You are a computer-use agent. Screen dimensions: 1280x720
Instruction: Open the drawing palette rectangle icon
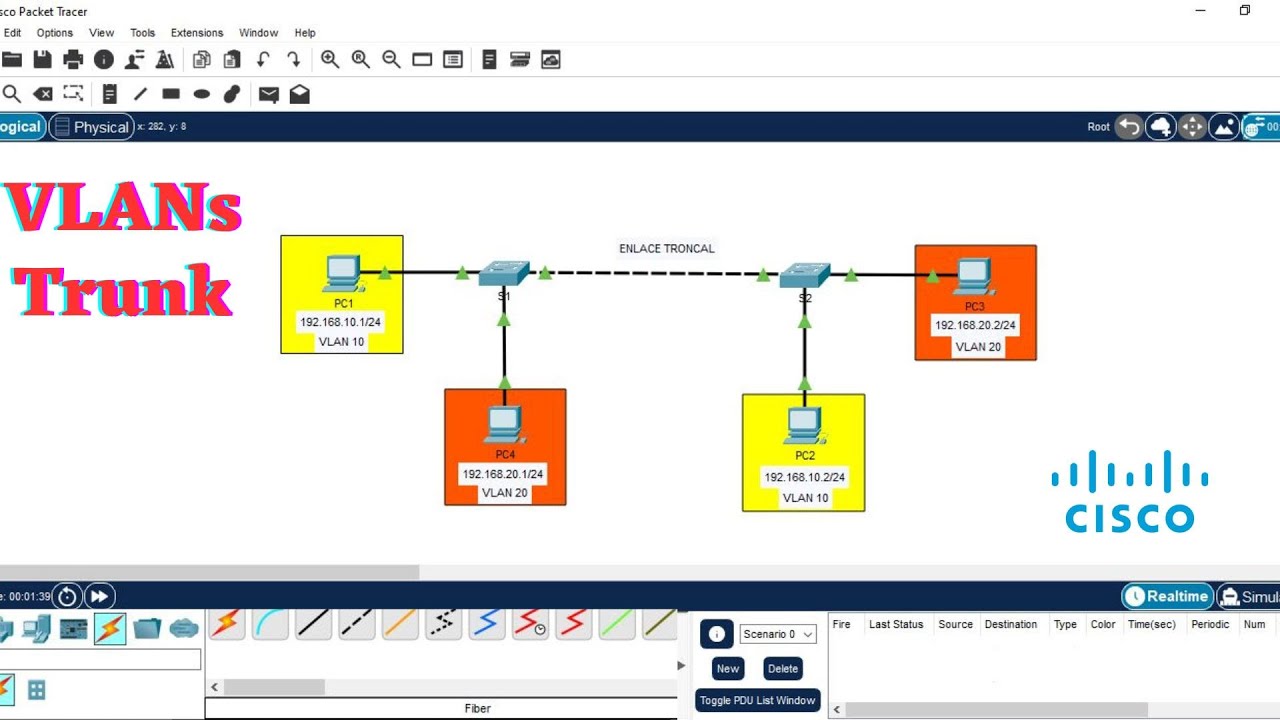tap(422, 60)
